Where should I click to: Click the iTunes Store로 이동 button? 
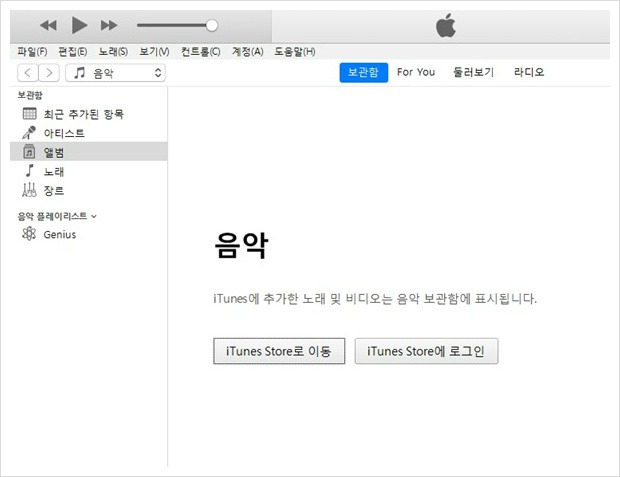[x=279, y=351]
